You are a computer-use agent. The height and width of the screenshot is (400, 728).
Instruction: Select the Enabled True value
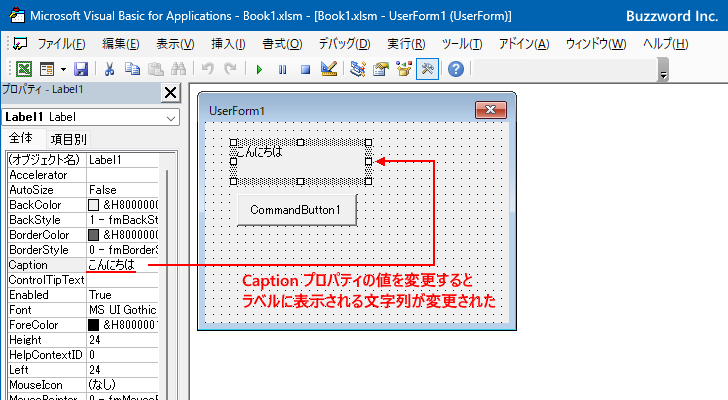pyautogui.click(x=123, y=295)
